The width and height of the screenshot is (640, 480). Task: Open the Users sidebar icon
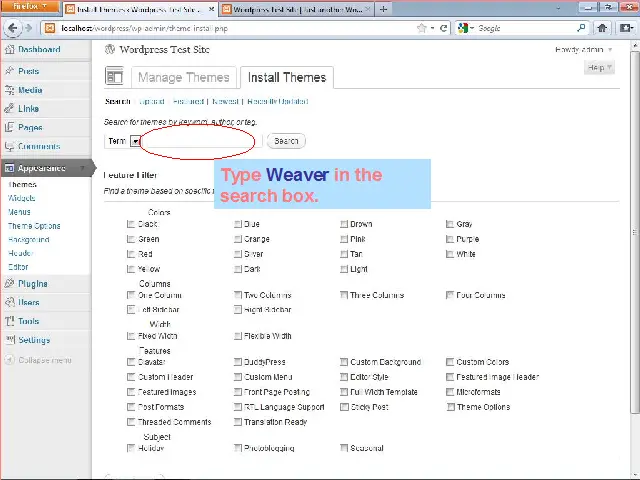[x=9, y=302]
